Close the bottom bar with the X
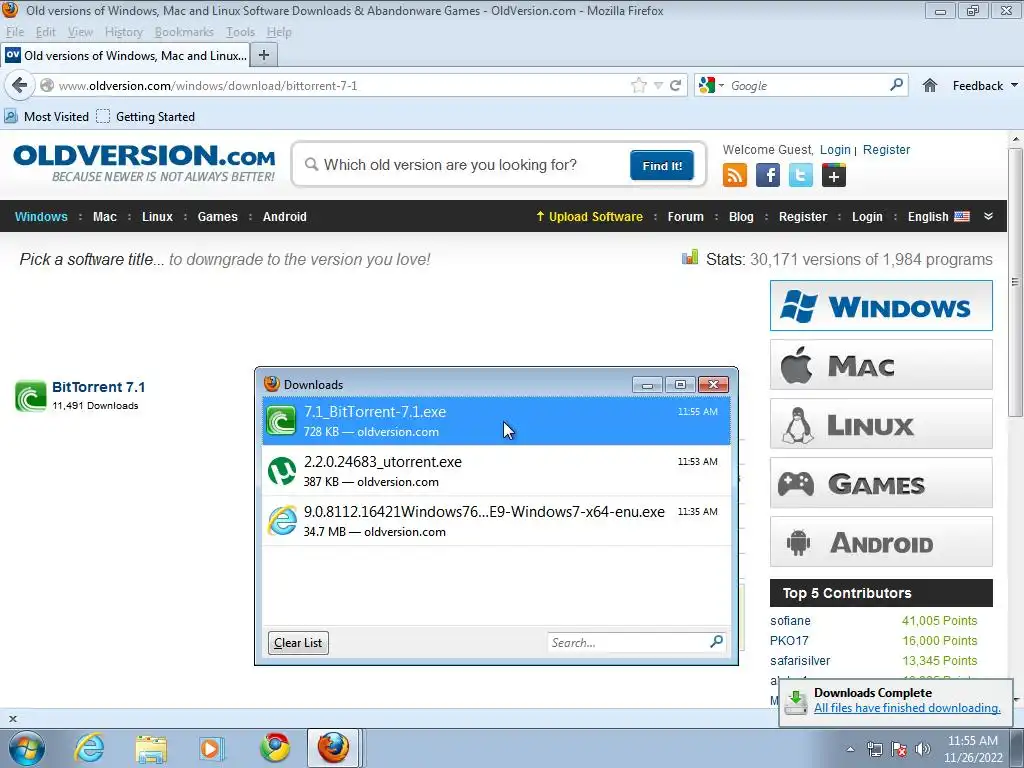Screen dimensions: 1024x768 pyautogui.click(x=12, y=718)
